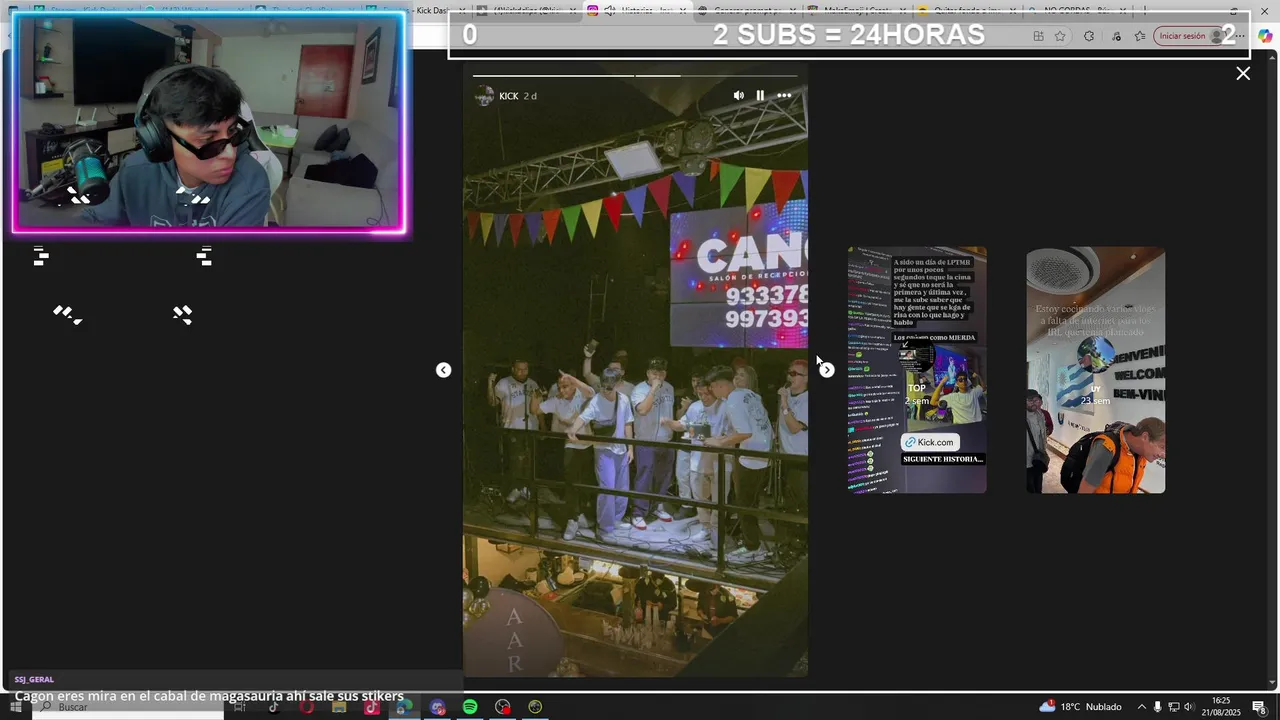This screenshot has height=720, width=1280.
Task: Close the story viewer
Action: [x=1243, y=74]
